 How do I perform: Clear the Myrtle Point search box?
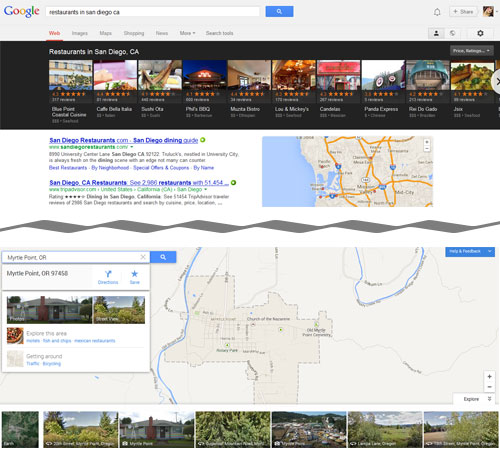pyautogui.click(x=143, y=257)
